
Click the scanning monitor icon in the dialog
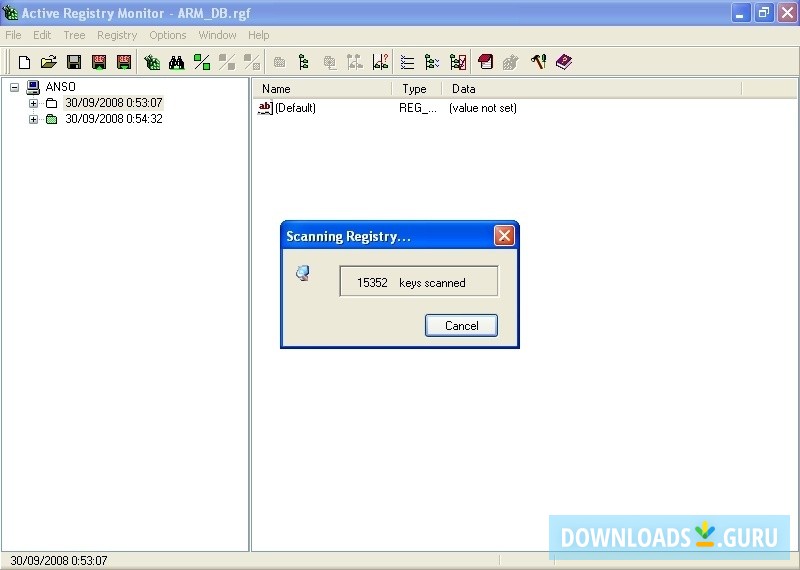click(303, 273)
